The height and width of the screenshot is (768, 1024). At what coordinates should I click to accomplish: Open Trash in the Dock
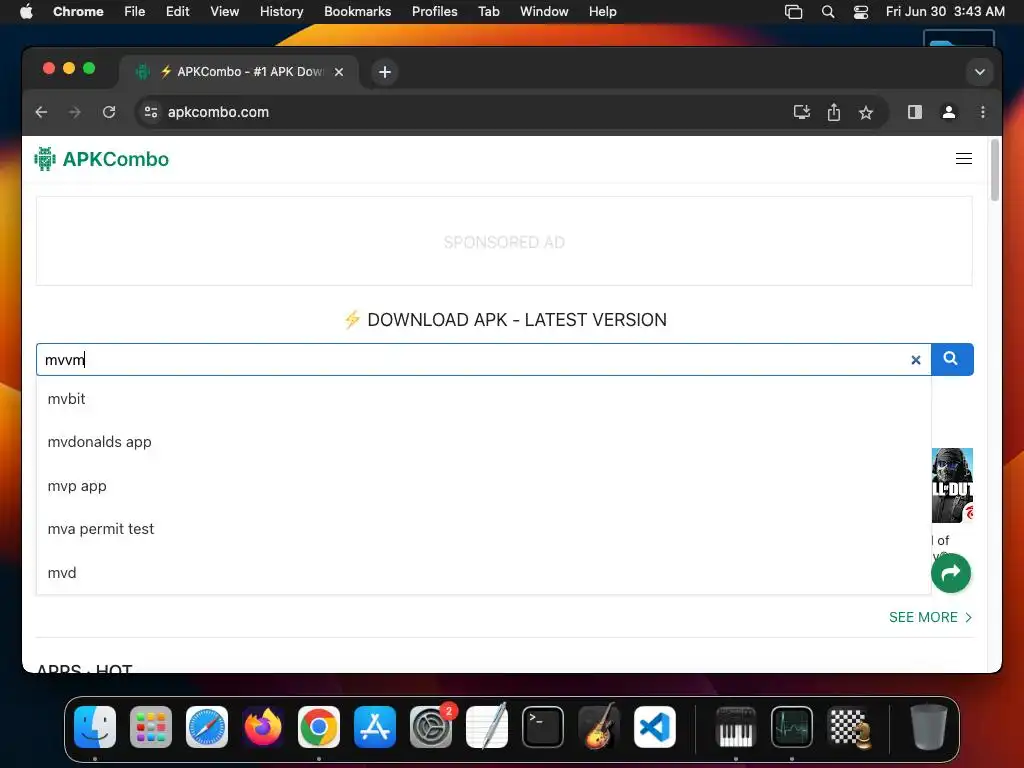(928, 727)
